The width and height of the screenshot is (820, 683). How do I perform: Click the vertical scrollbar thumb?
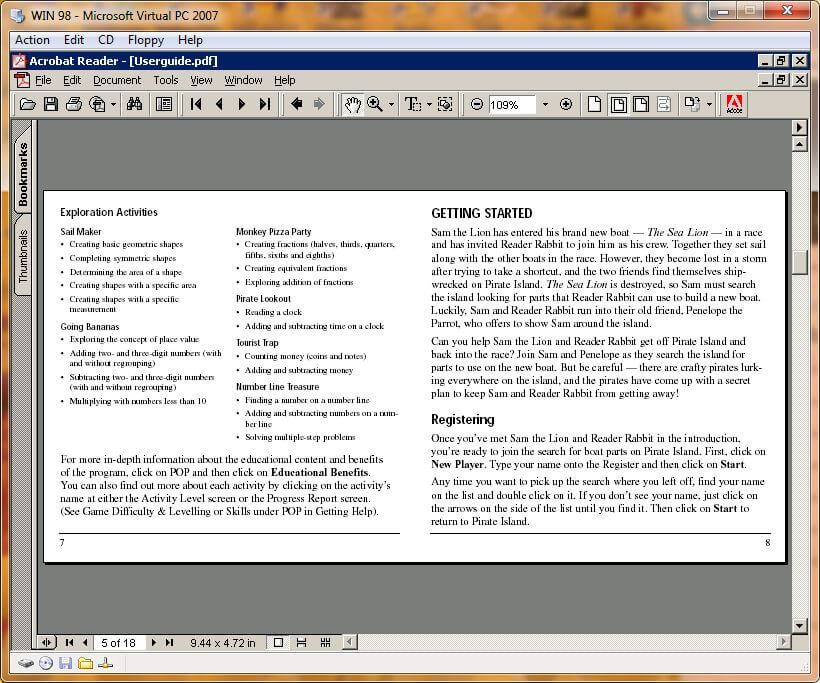click(799, 263)
